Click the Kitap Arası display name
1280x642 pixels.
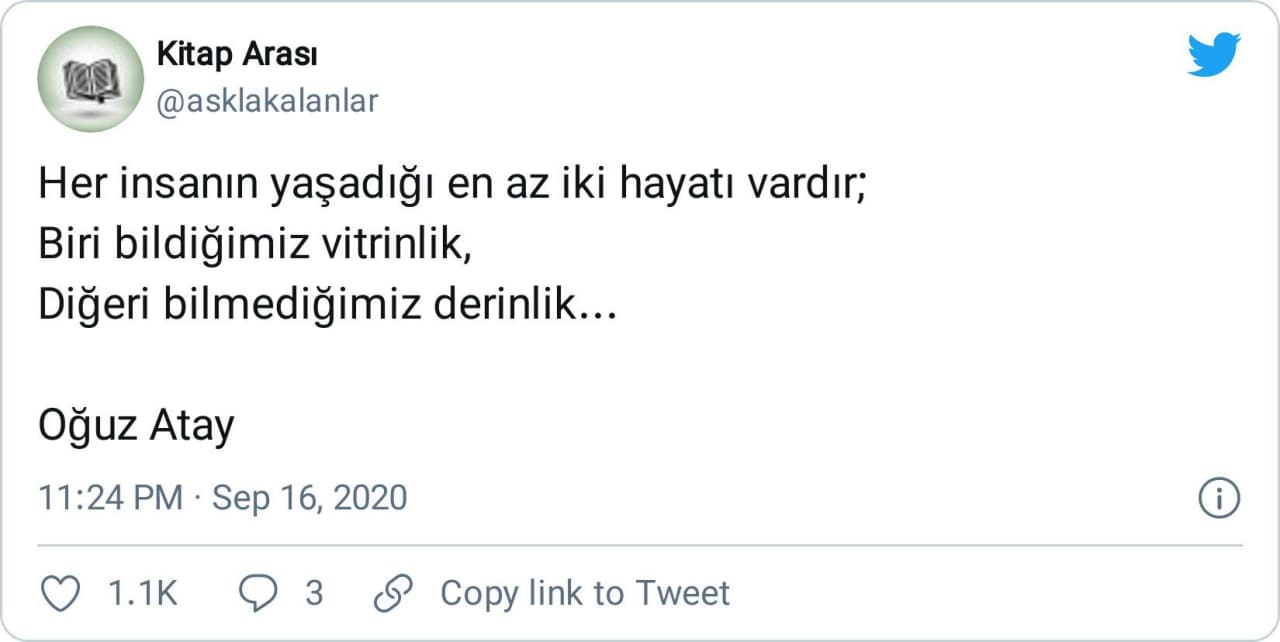click(237, 54)
